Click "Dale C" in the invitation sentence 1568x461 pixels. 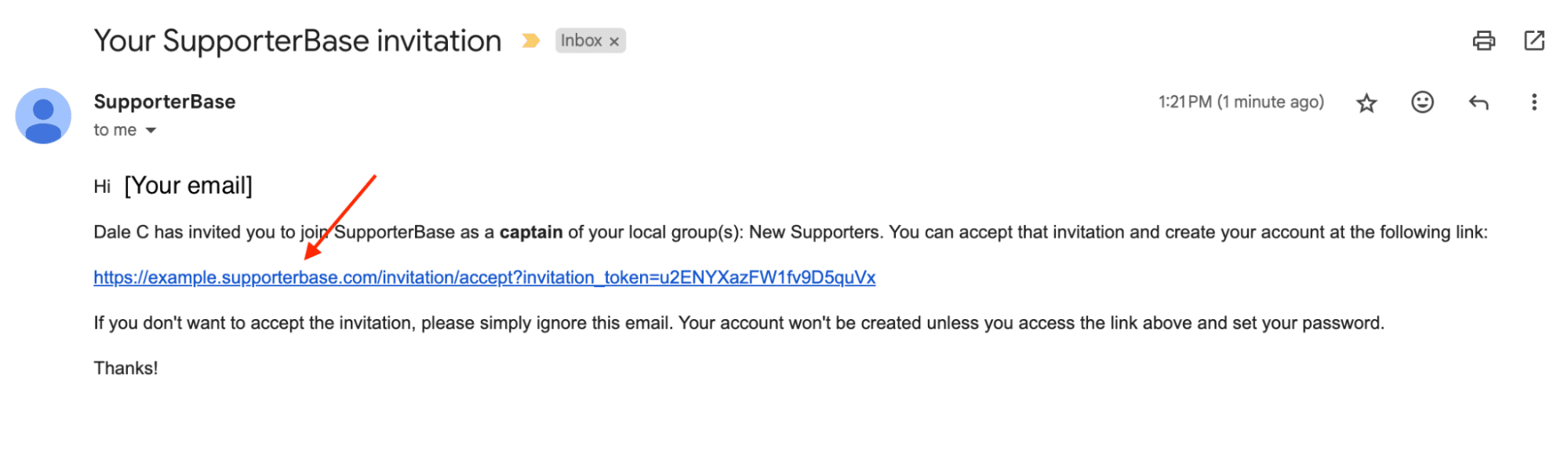(x=121, y=232)
